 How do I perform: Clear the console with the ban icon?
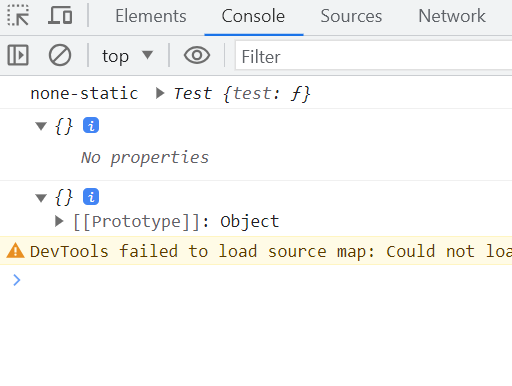(60, 55)
